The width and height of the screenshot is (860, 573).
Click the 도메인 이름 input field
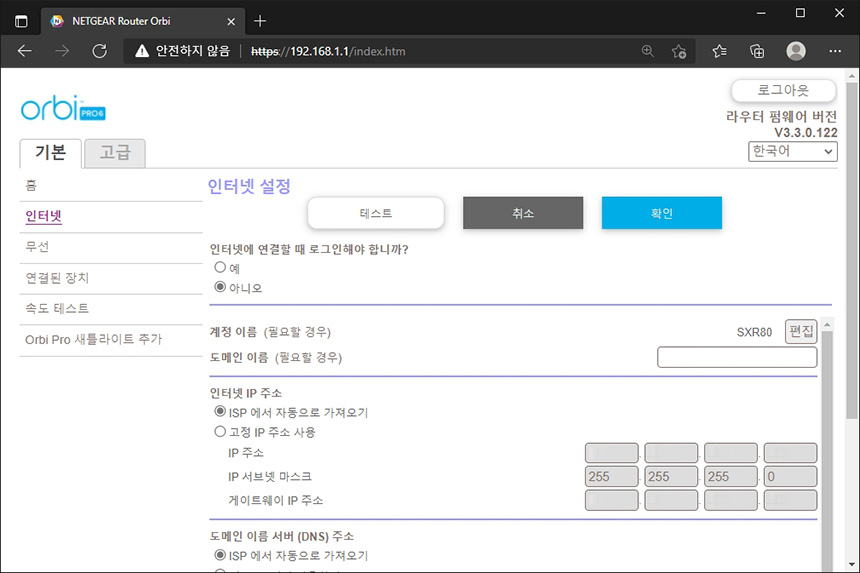click(737, 357)
